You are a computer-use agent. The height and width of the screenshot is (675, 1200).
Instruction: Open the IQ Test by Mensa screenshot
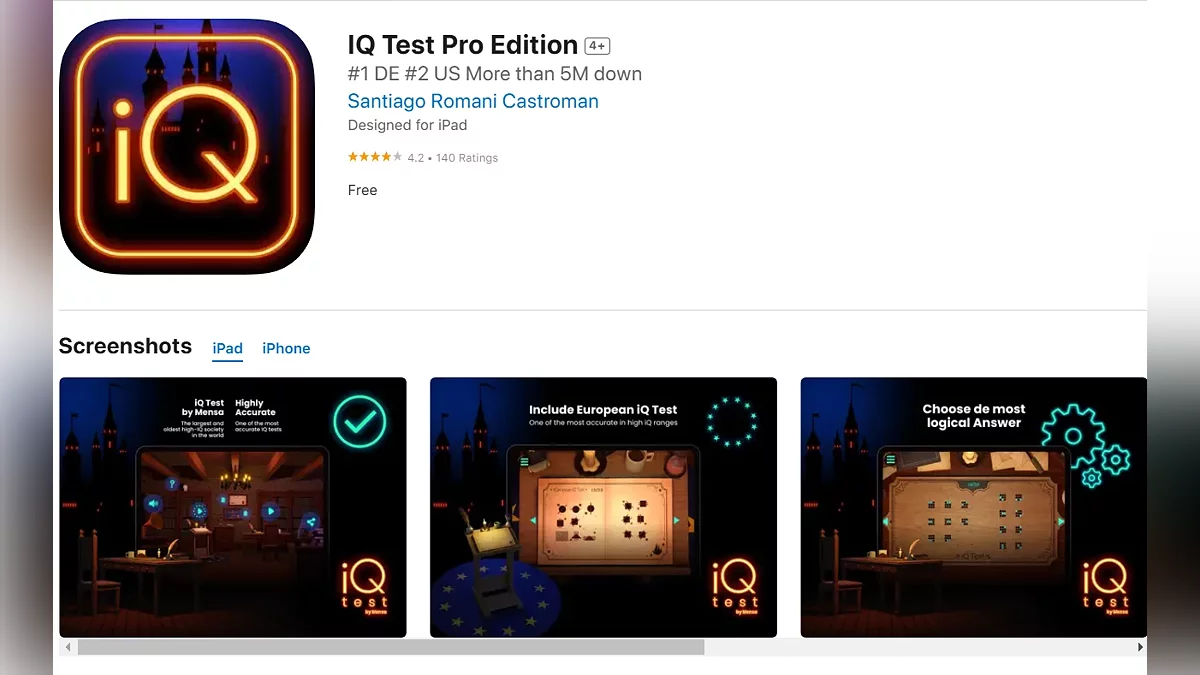point(233,507)
